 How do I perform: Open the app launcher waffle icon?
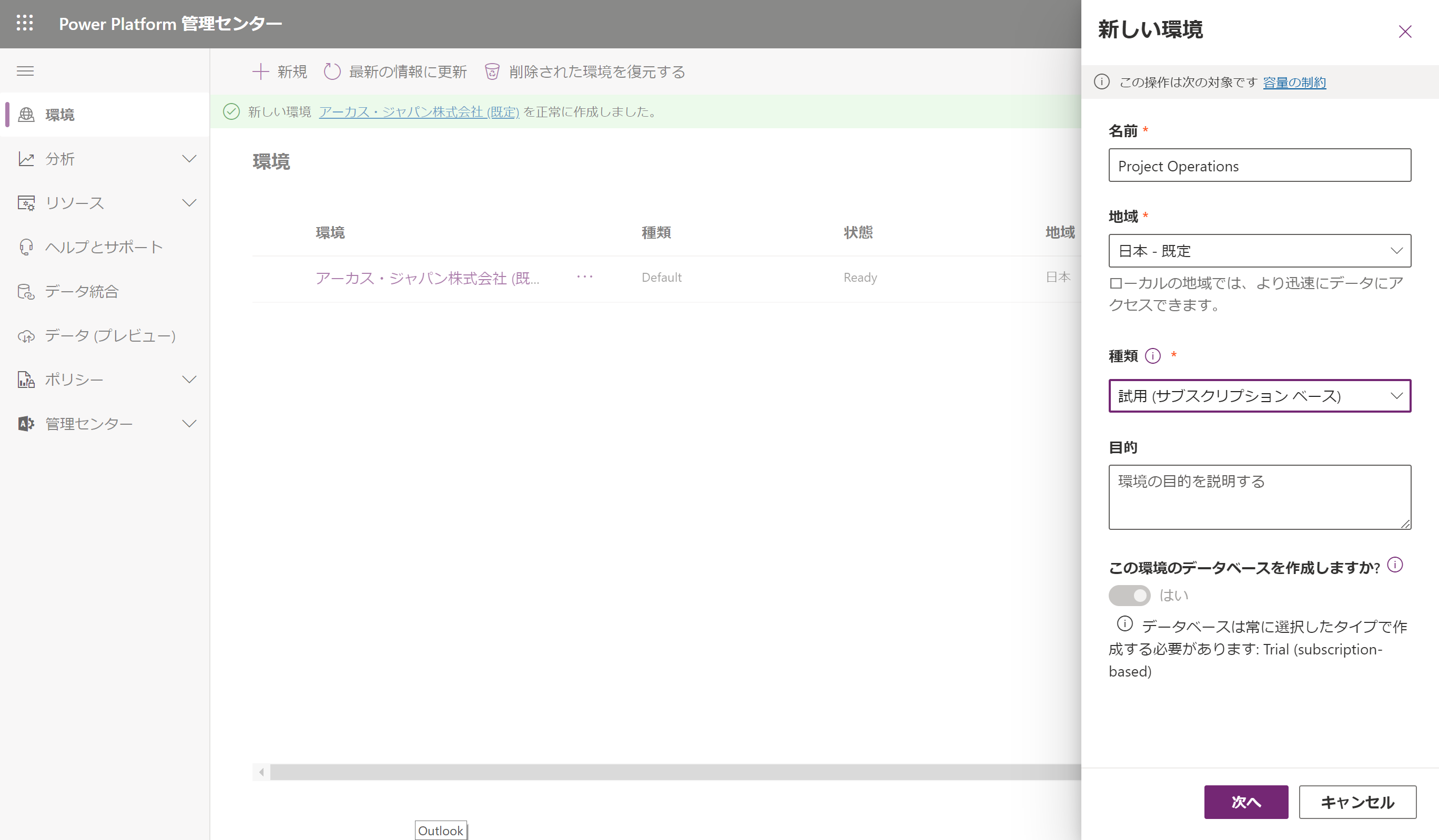point(25,24)
